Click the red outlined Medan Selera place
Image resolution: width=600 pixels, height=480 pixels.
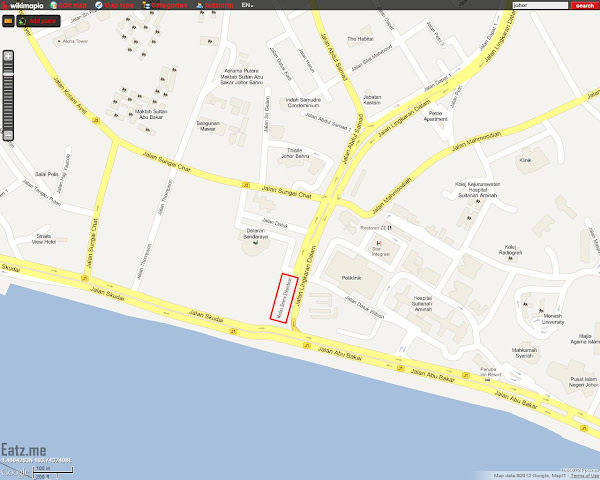point(284,298)
